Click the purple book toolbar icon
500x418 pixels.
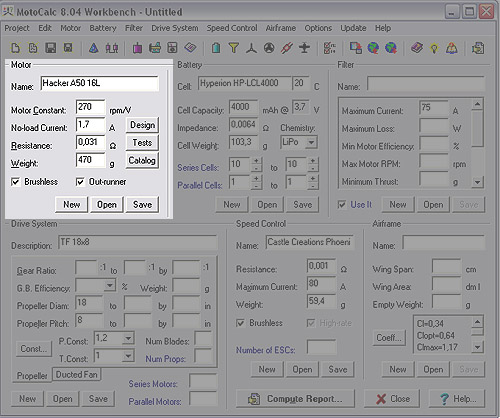pyautogui.click(x=417, y=48)
